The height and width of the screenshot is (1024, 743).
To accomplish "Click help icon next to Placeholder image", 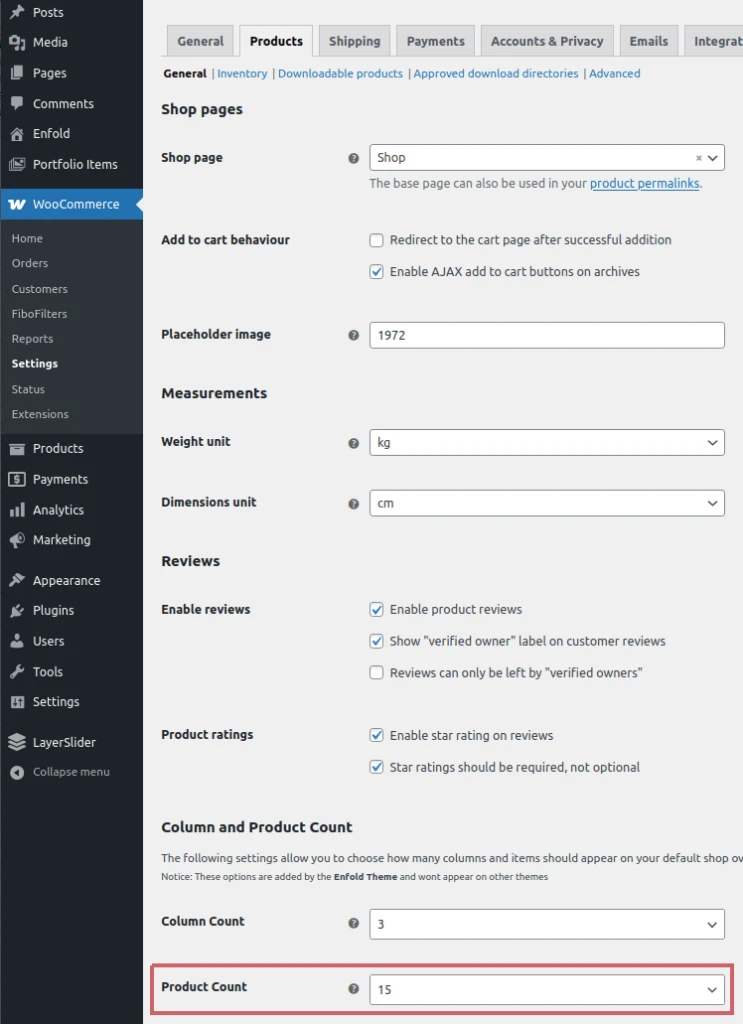I will 353,335.
